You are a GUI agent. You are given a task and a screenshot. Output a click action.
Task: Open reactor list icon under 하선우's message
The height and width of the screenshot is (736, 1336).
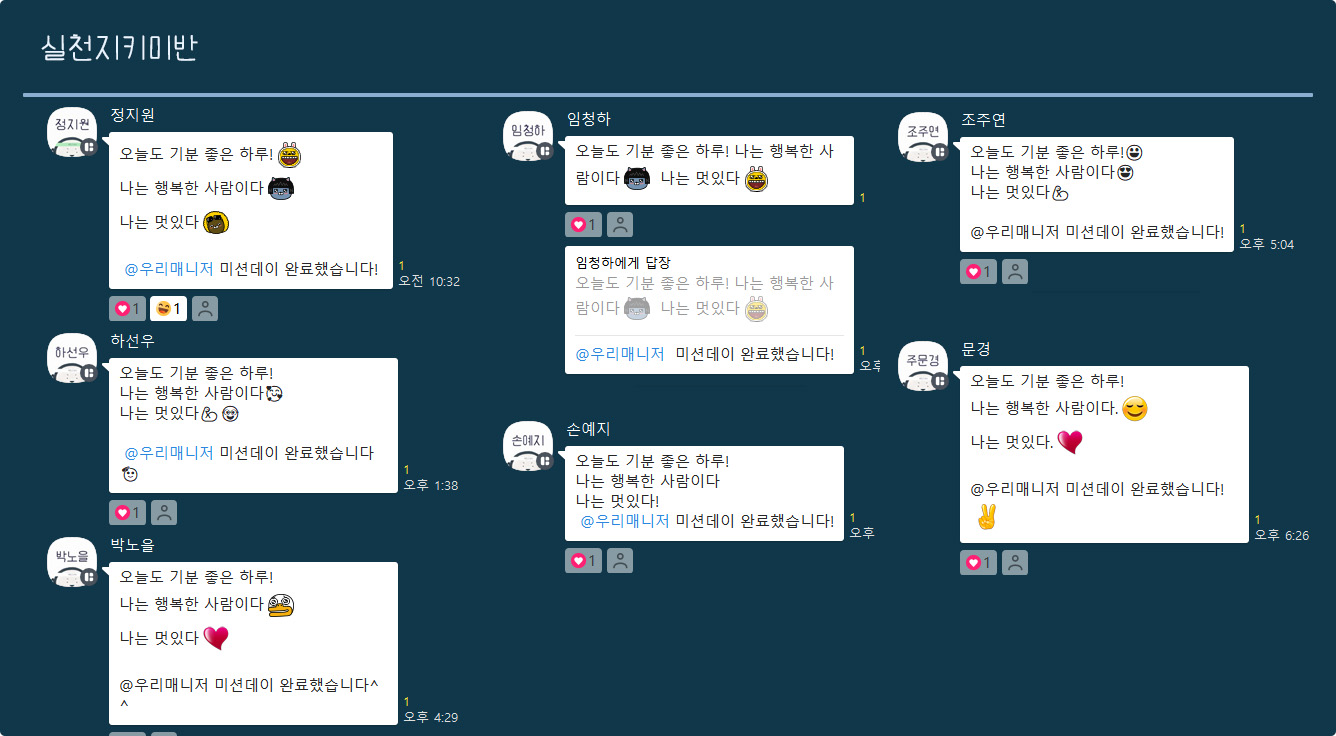(x=164, y=513)
